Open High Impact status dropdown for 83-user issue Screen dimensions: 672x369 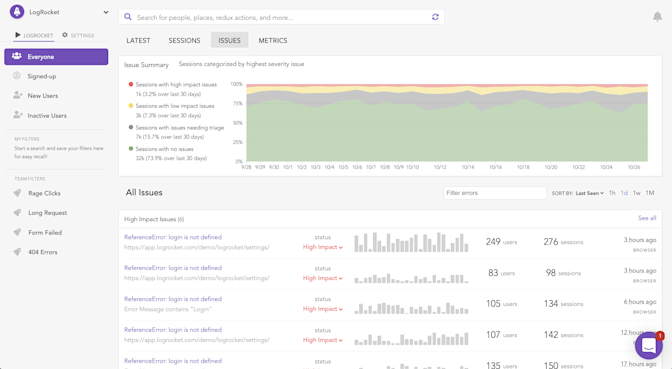[323, 278]
